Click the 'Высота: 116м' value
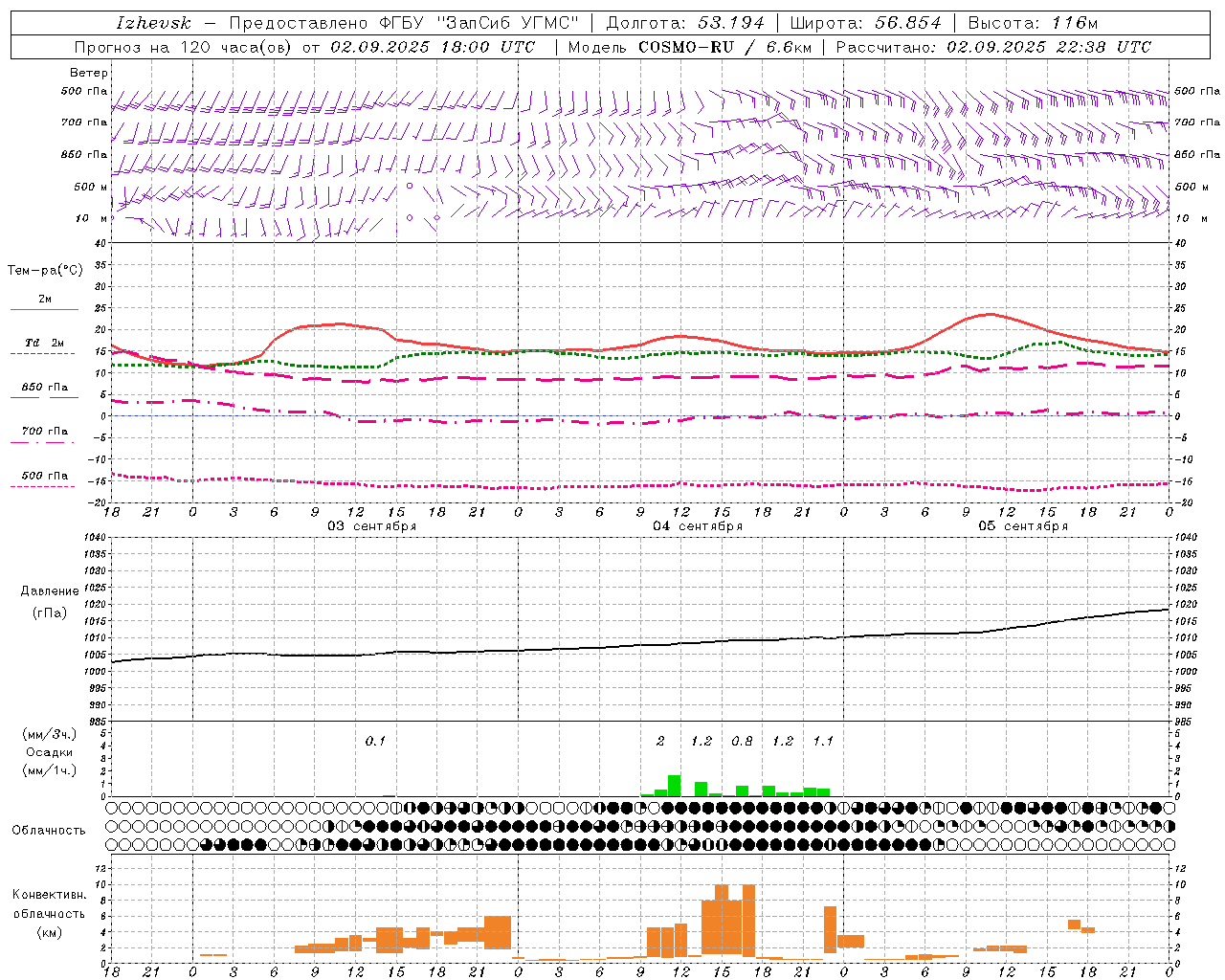Image resolution: width=1225 pixels, height=980 pixels. click(x=1033, y=23)
